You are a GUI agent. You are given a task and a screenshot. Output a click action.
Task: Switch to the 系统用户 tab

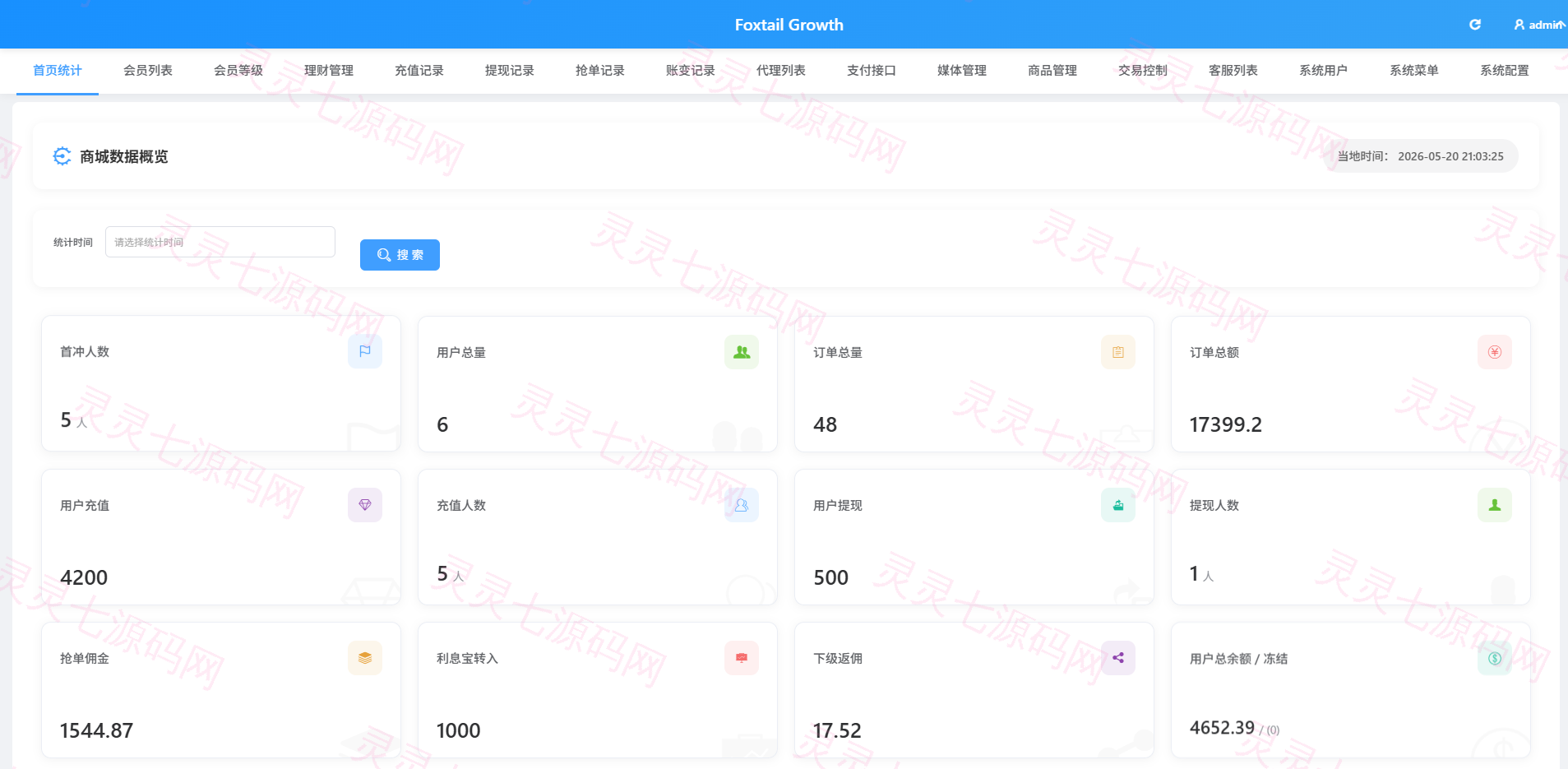1324,71
